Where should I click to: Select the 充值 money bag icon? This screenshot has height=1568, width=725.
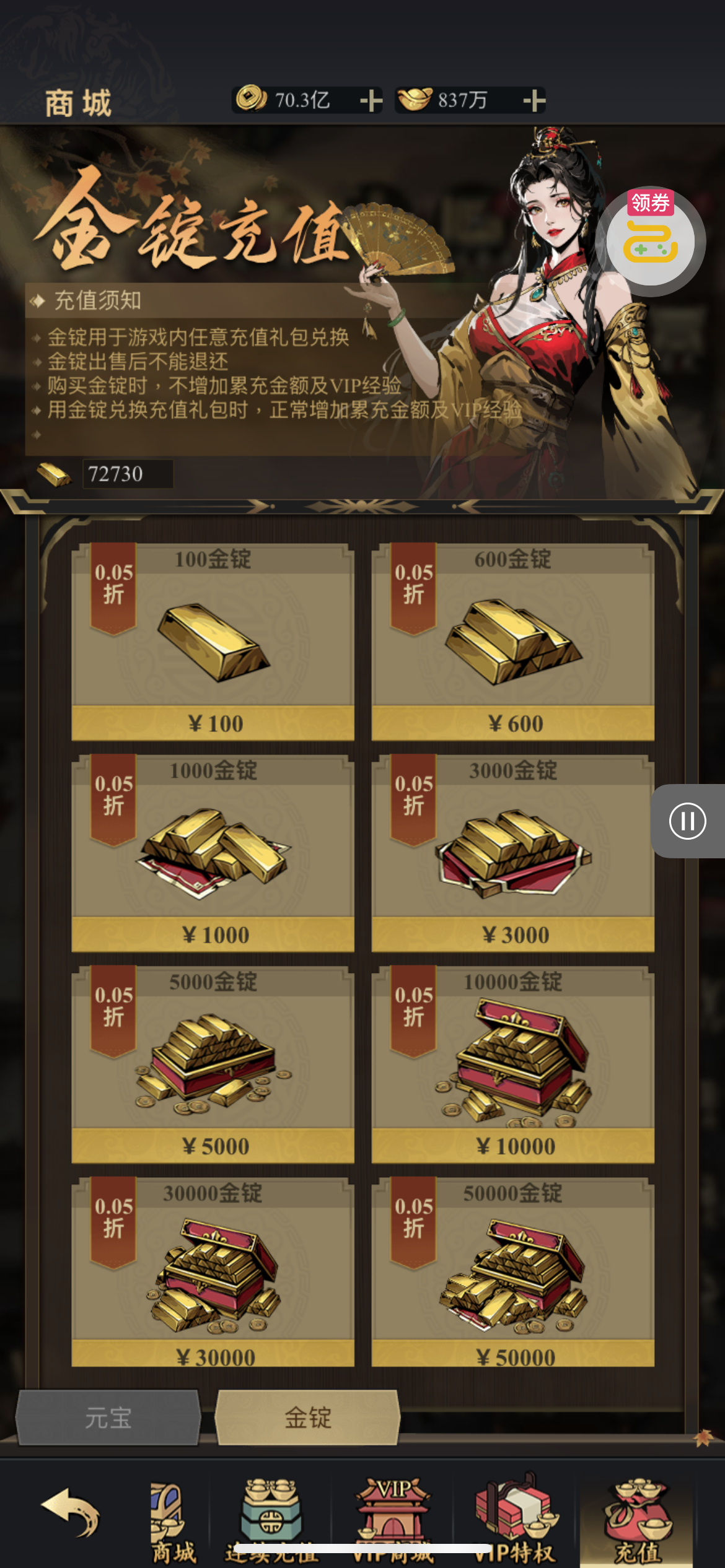[x=638, y=1520]
